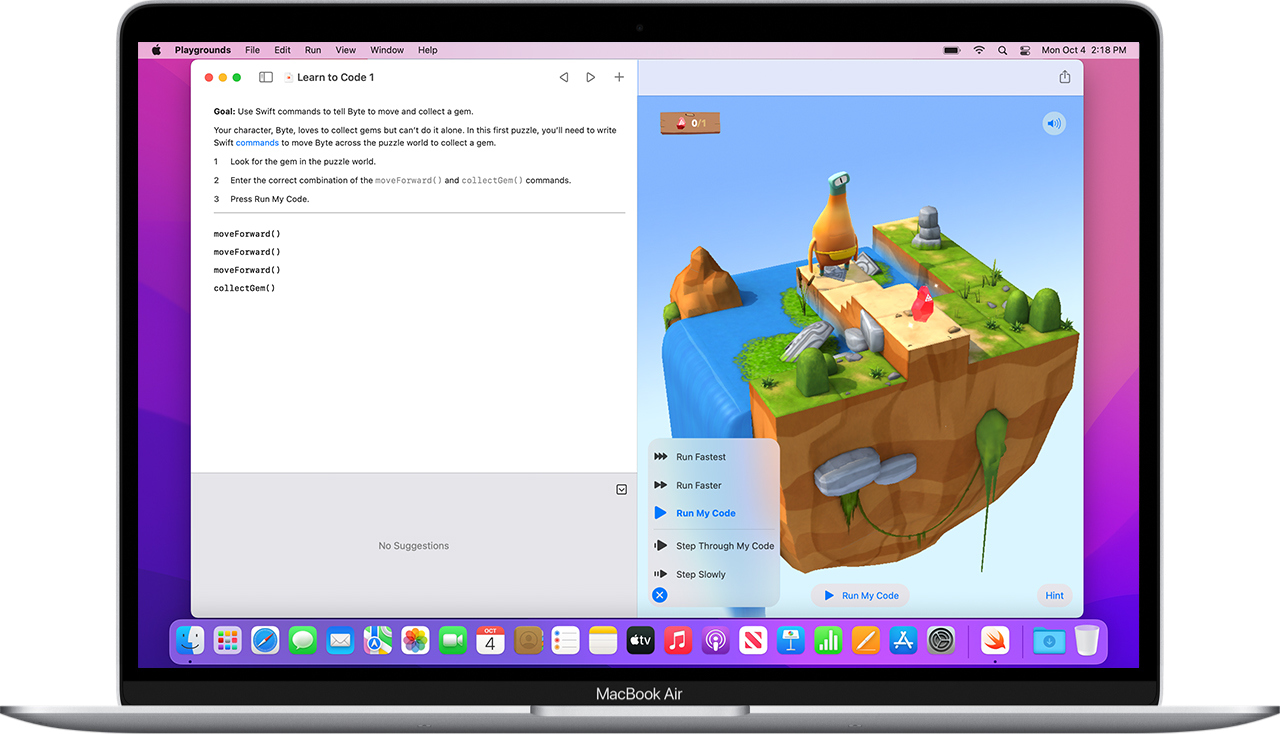
Task: Check battery status icon
Action: click(953, 50)
